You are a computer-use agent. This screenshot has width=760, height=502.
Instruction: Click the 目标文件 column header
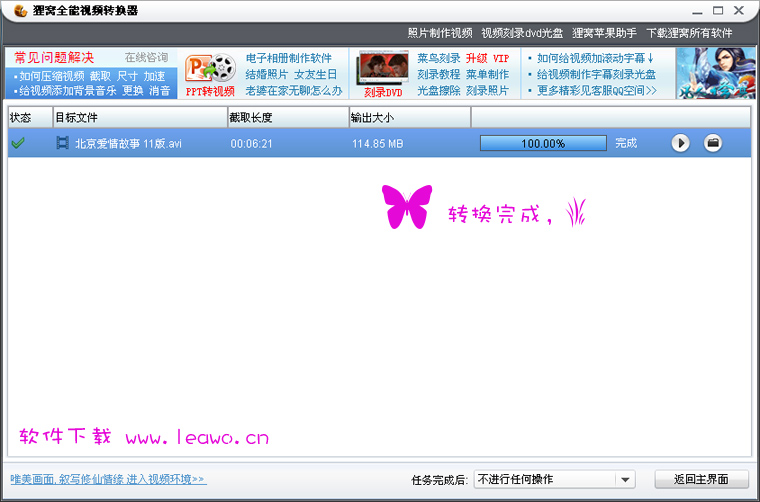(x=141, y=118)
